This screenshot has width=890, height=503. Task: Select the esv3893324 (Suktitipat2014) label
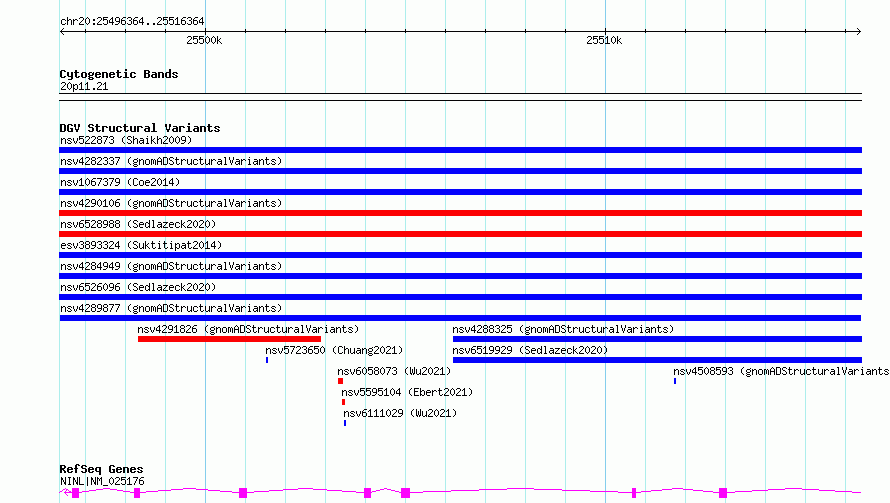pyautogui.click(x=141, y=245)
